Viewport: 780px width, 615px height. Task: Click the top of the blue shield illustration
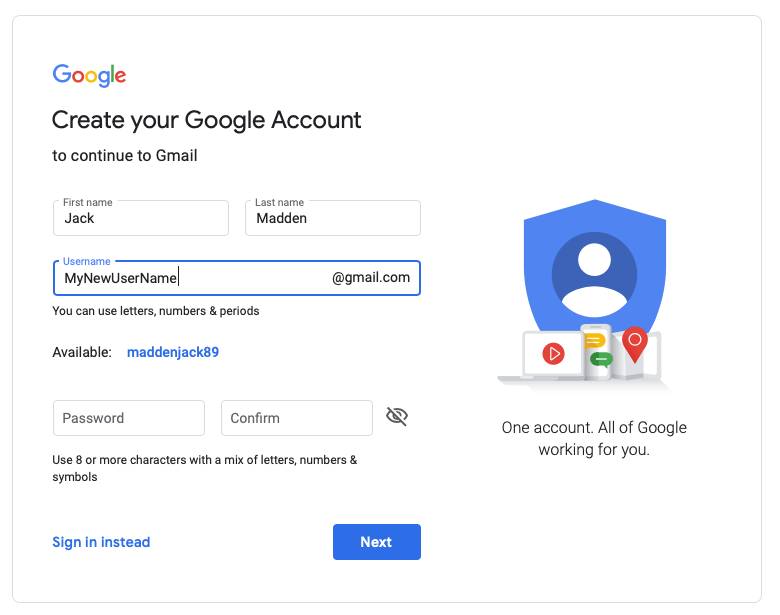pos(594,210)
